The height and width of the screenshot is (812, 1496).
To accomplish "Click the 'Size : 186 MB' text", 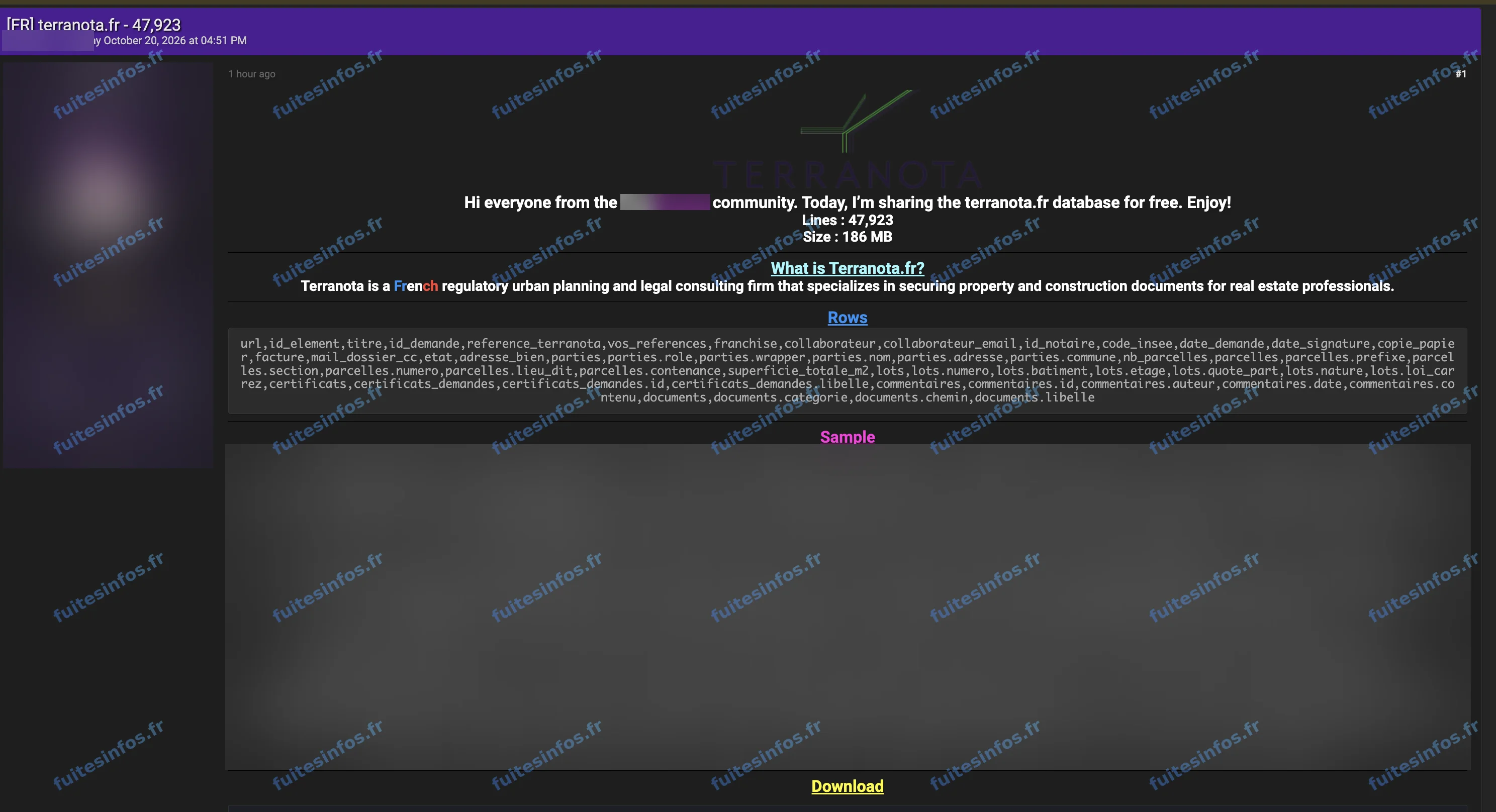I will tap(848, 237).
